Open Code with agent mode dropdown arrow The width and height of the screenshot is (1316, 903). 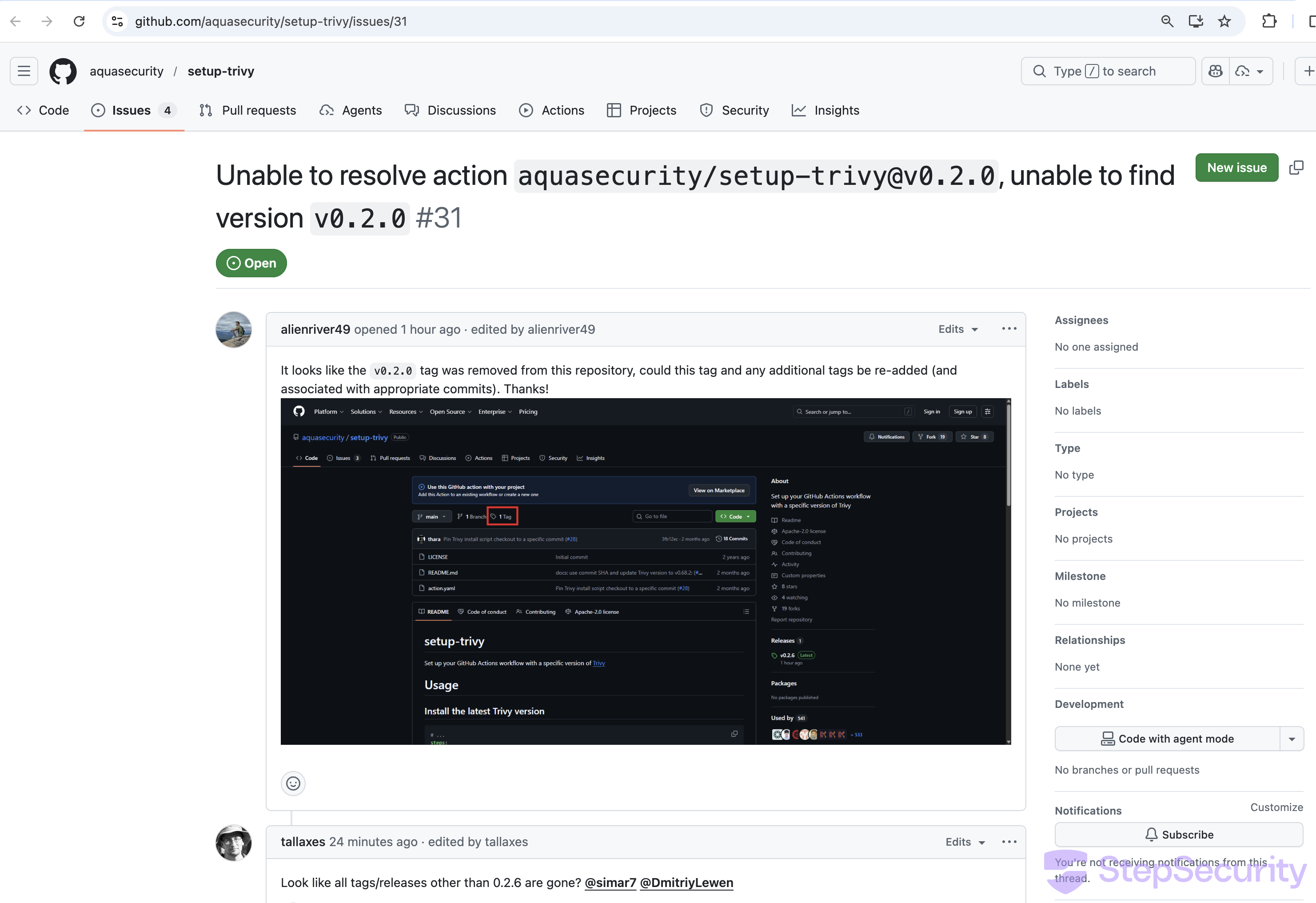point(1292,739)
